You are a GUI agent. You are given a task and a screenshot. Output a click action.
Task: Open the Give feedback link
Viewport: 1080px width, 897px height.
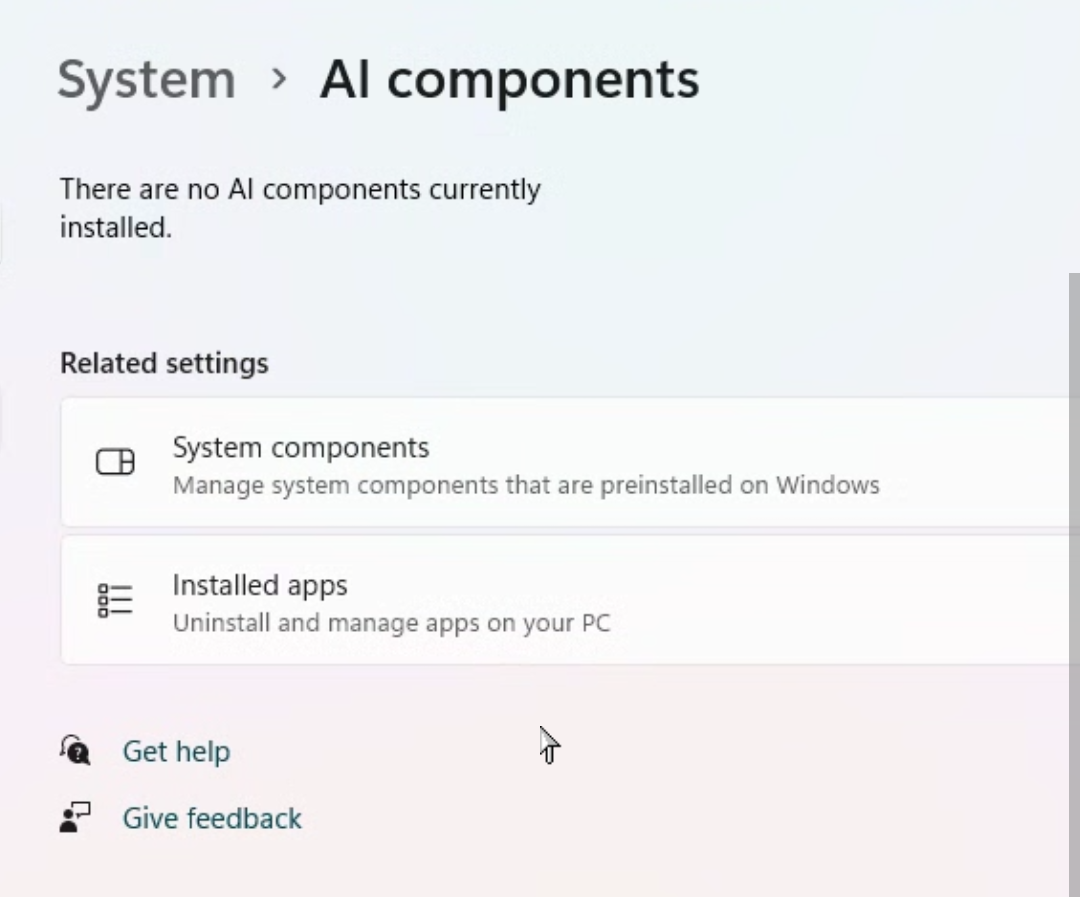pyautogui.click(x=212, y=819)
